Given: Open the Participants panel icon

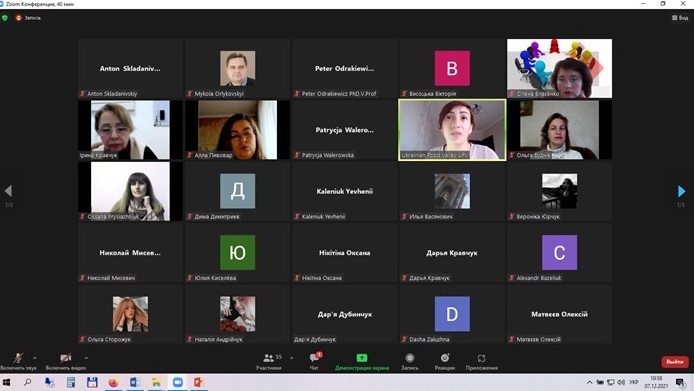Looking at the screenshot, I should coord(268,358).
